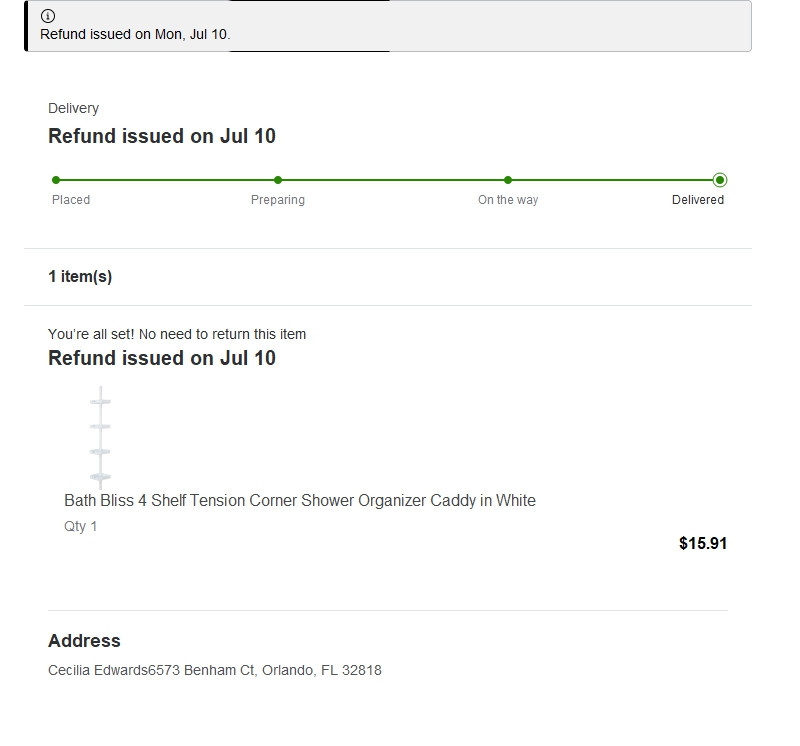Screen dimensions: 800x746
Task: Click the 'No need to return this item' notice
Action: pyautogui.click(x=177, y=334)
